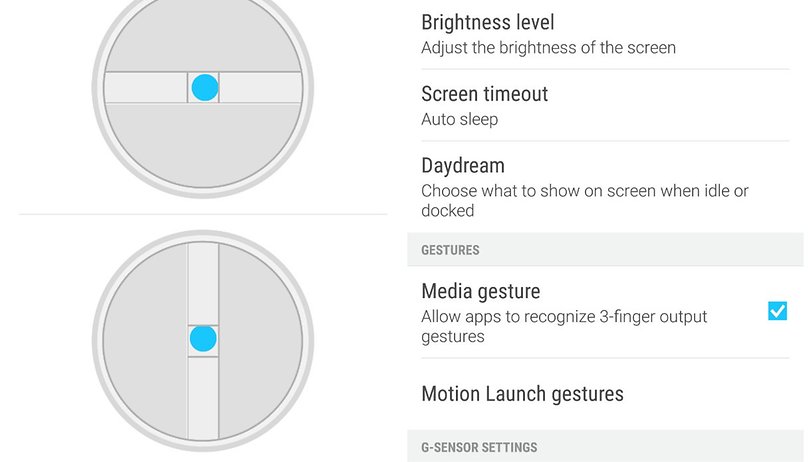The width and height of the screenshot is (810, 462).
Task: Click the G-SENSOR SETTINGS section header
Action: click(605, 446)
